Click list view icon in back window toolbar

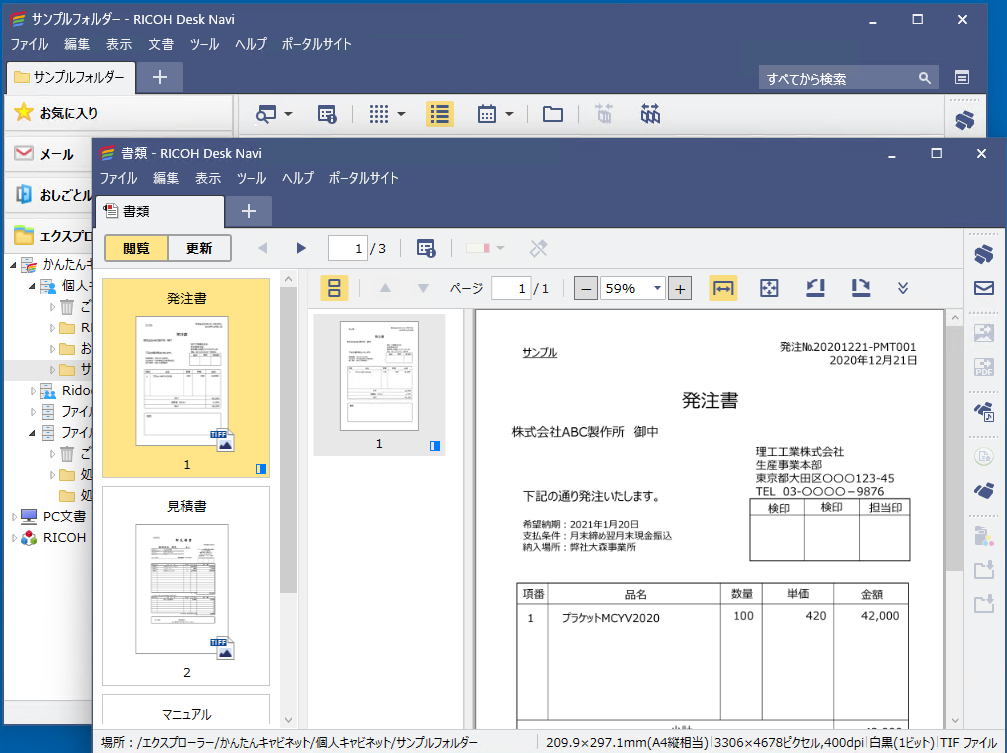[x=440, y=114]
